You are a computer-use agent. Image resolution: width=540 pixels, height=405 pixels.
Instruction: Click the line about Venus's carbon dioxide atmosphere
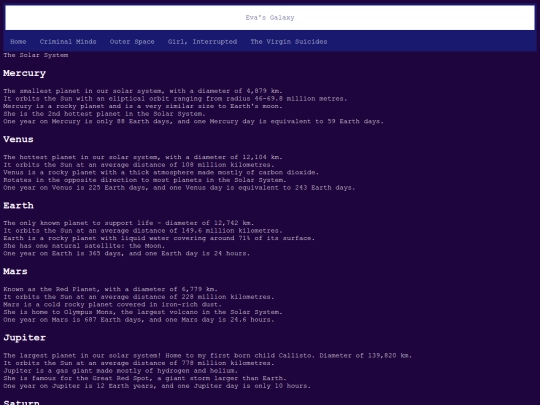[x=161, y=172]
